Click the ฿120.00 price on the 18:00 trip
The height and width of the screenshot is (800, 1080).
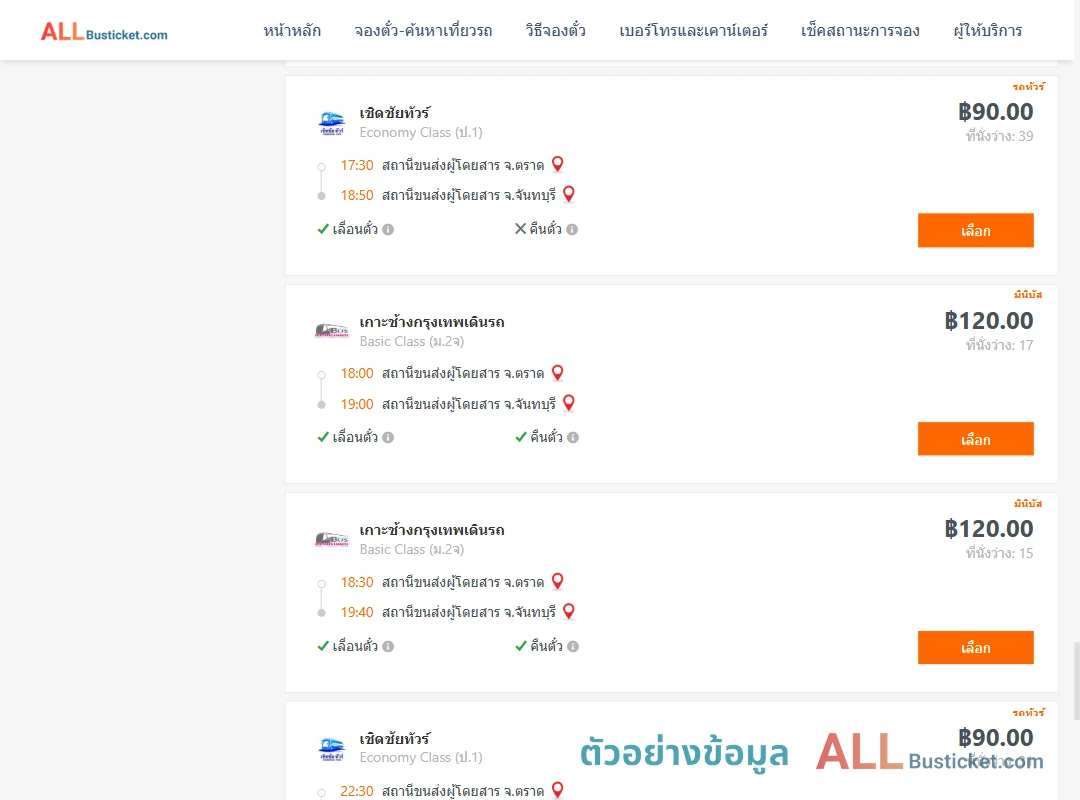tap(988, 320)
